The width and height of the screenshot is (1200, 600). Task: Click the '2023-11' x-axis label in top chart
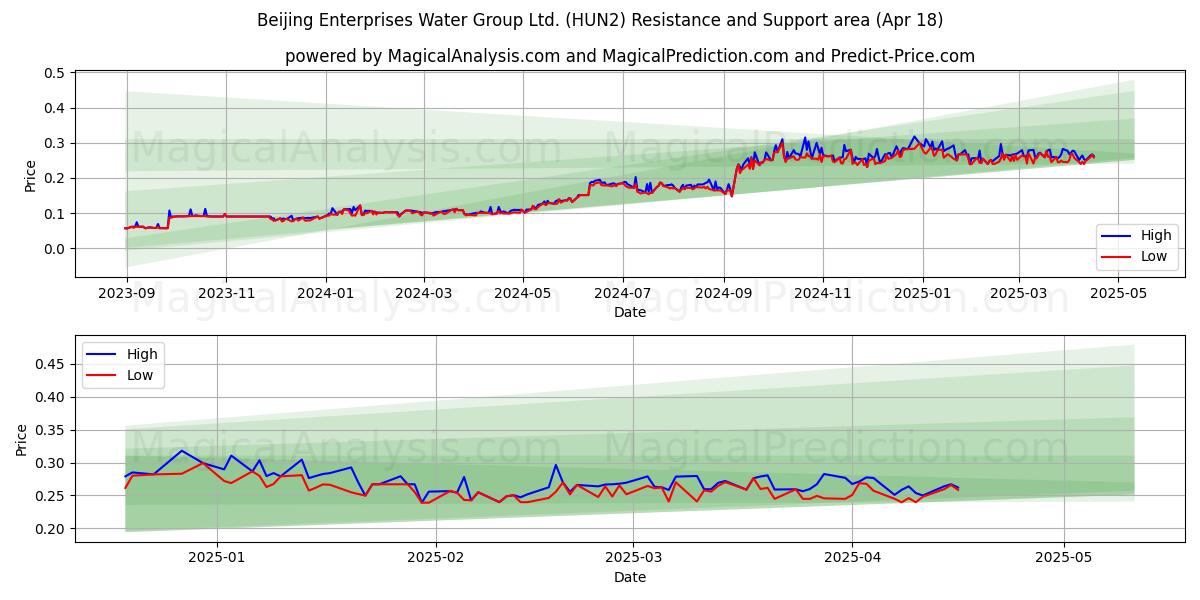coord(225,294)
